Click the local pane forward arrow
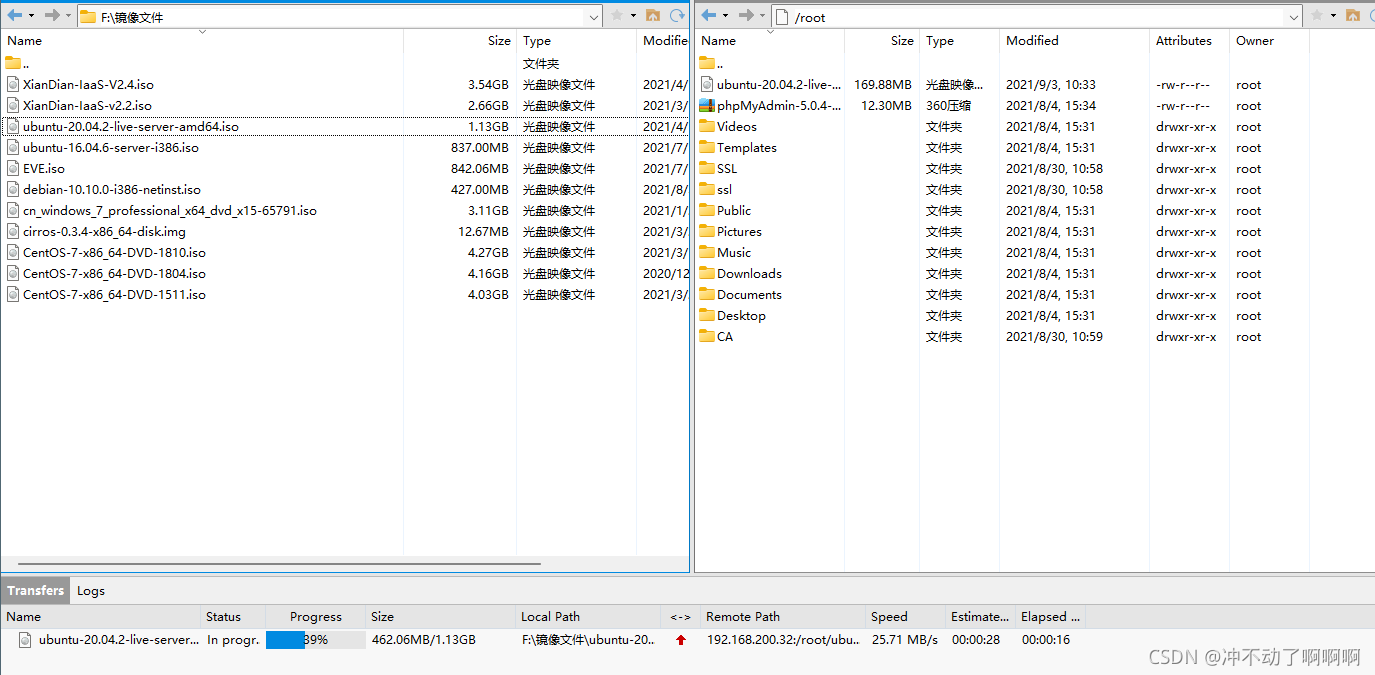This screenshot has height=675, width=1375. pos(52,15)
